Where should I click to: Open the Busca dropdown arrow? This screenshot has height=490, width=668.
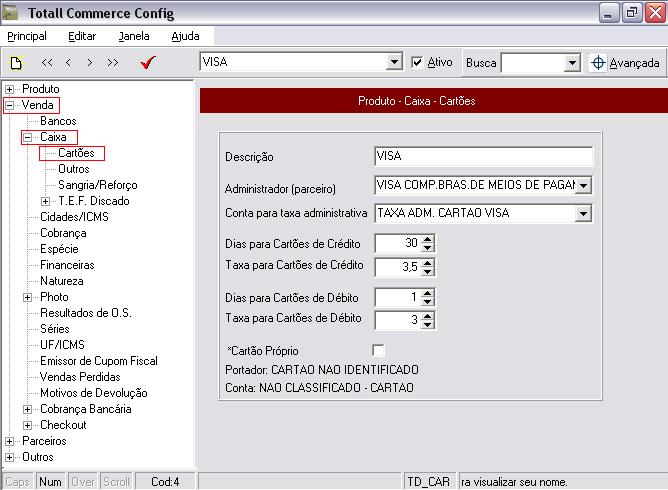point(573,63)
